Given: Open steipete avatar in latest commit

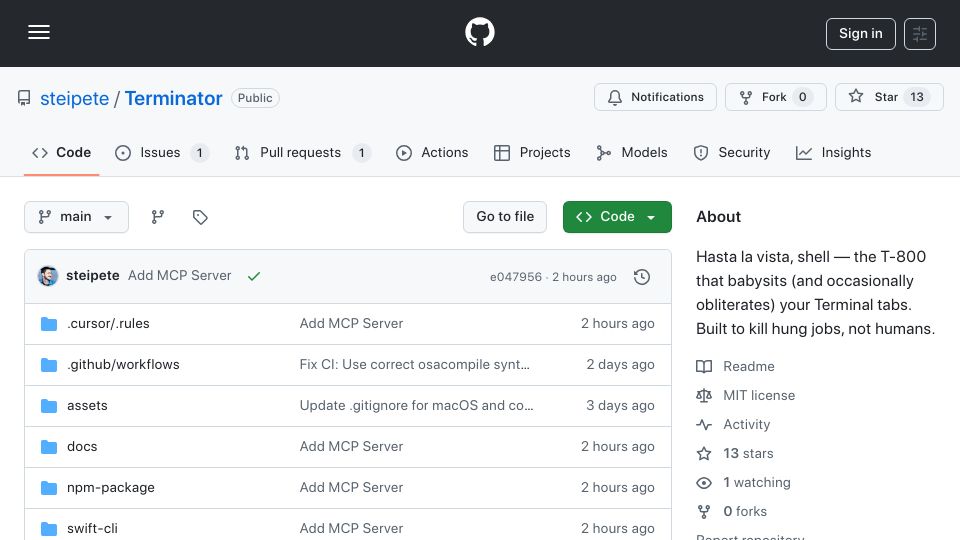Looking at the screenshot, I should [x=48, y=276].
